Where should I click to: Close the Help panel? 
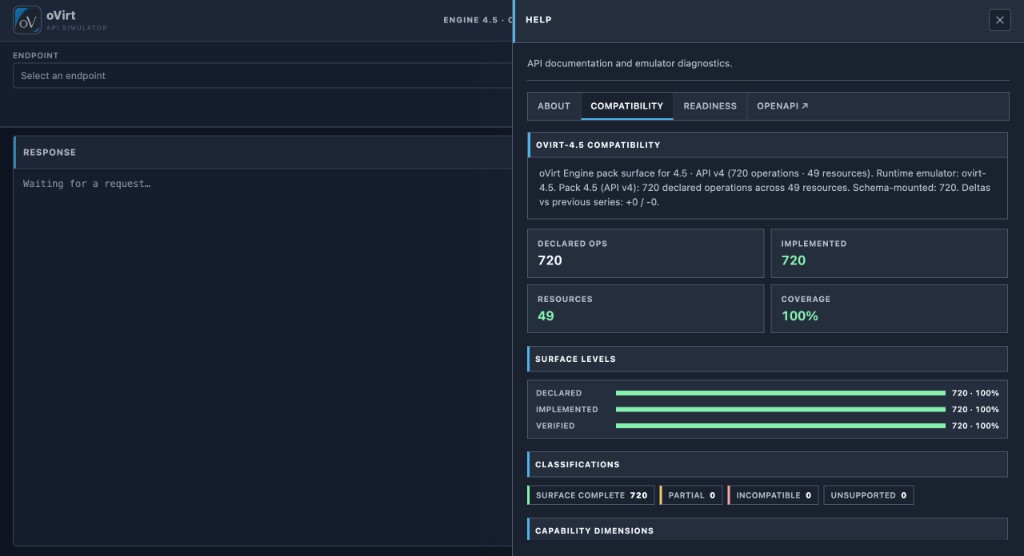[999, 20]
